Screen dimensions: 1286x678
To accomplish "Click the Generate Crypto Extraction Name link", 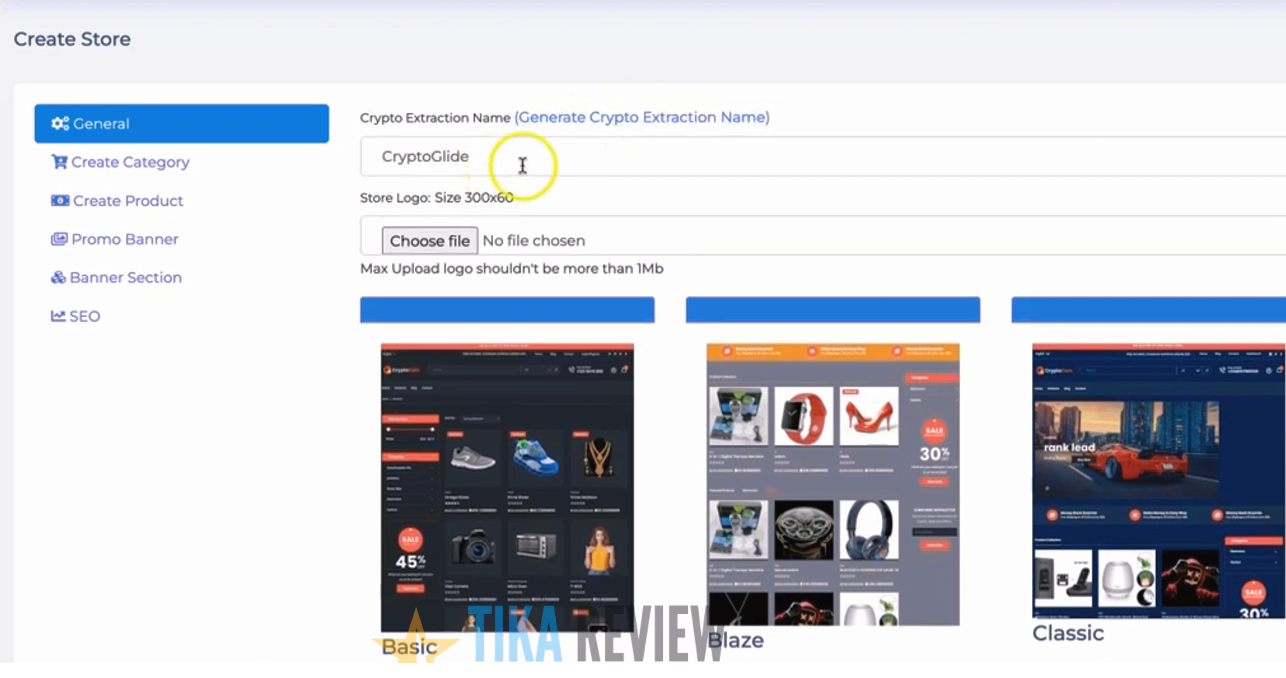I will (x=642, y=117).
